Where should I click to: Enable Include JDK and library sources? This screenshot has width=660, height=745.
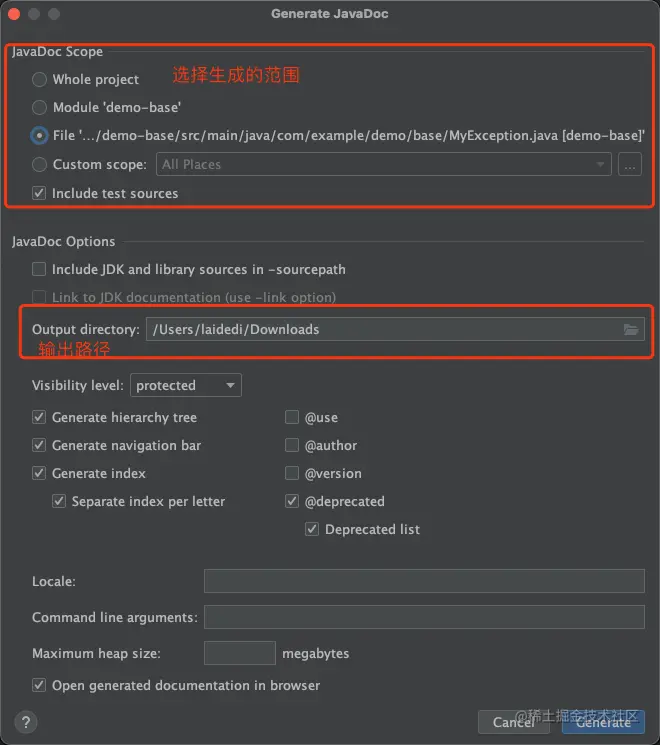pos(40,269)
